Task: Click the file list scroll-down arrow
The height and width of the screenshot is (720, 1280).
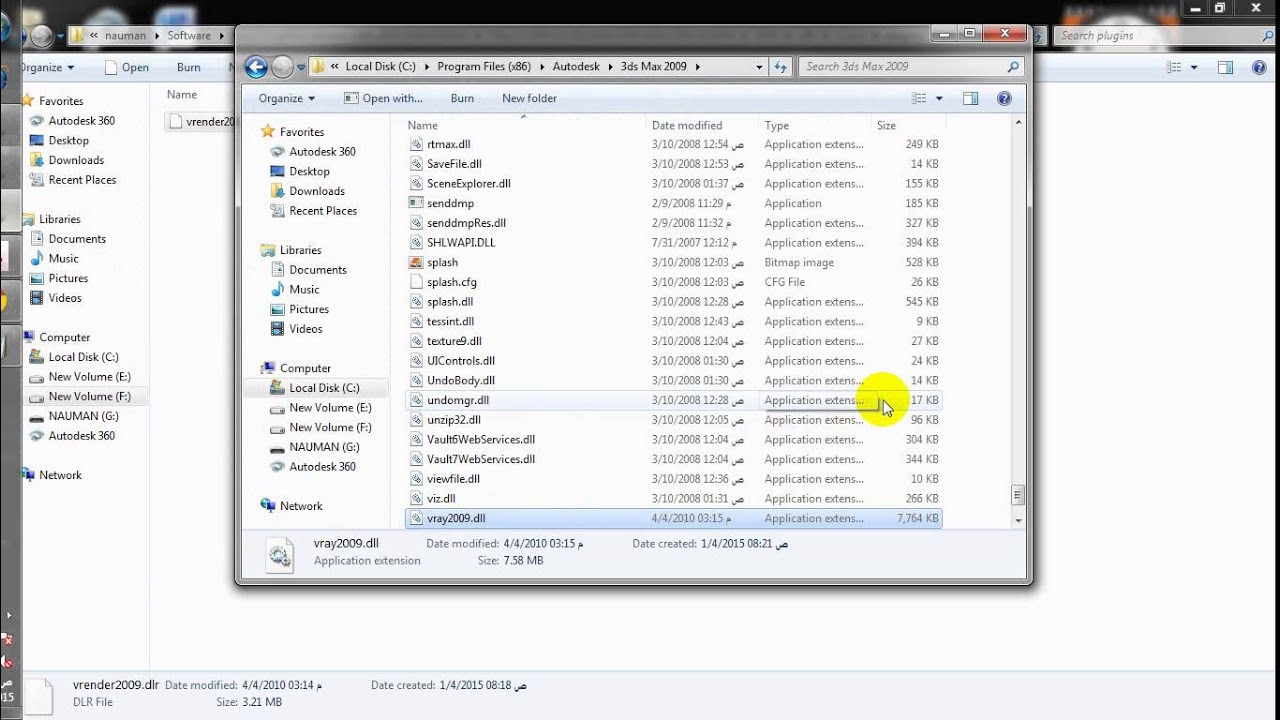Action: click(x=1018, y=520)
